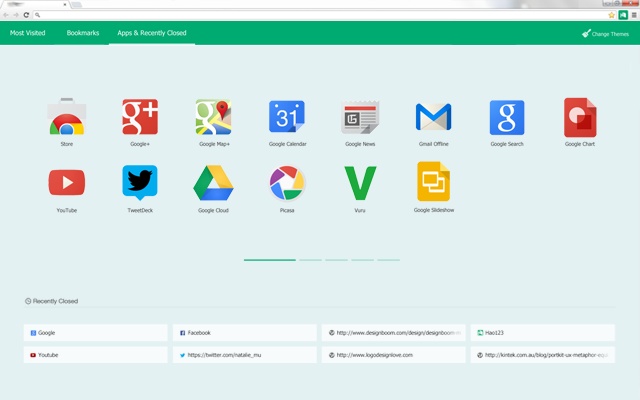Reopen the recently closed Youtube page
This screenshot has width=640, height=400.
click(96, 355)
